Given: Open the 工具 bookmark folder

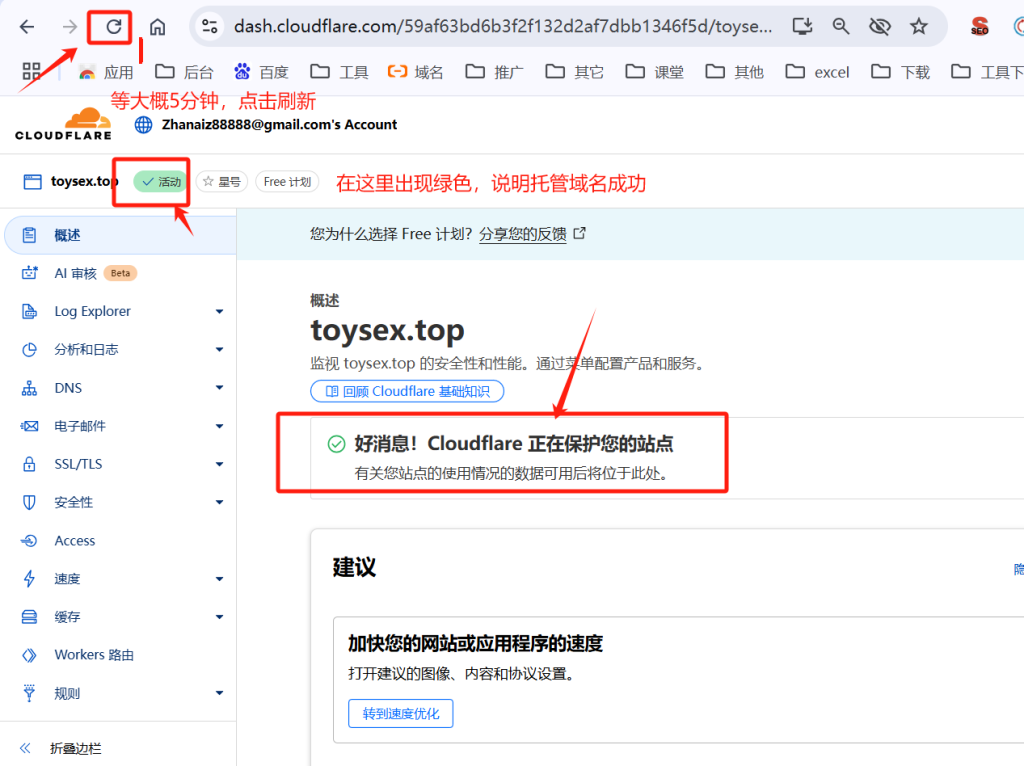Looking at the screenshot, I should (340, 72).
